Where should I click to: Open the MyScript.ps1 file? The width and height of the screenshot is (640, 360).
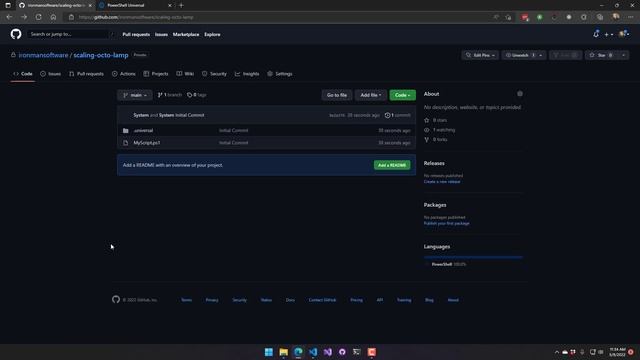pyautogui.click(x=147, y=143)
